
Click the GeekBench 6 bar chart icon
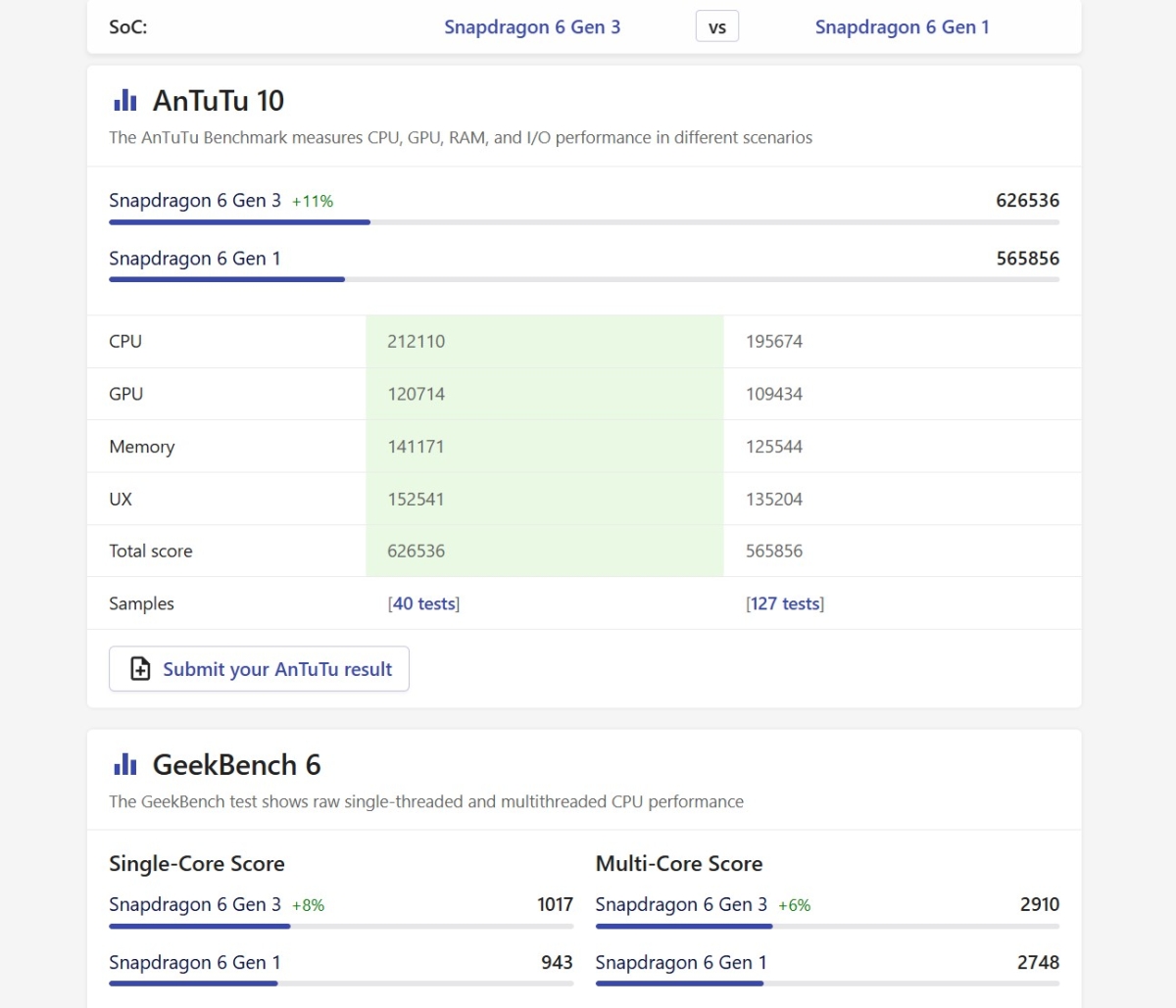coord(125,765)
